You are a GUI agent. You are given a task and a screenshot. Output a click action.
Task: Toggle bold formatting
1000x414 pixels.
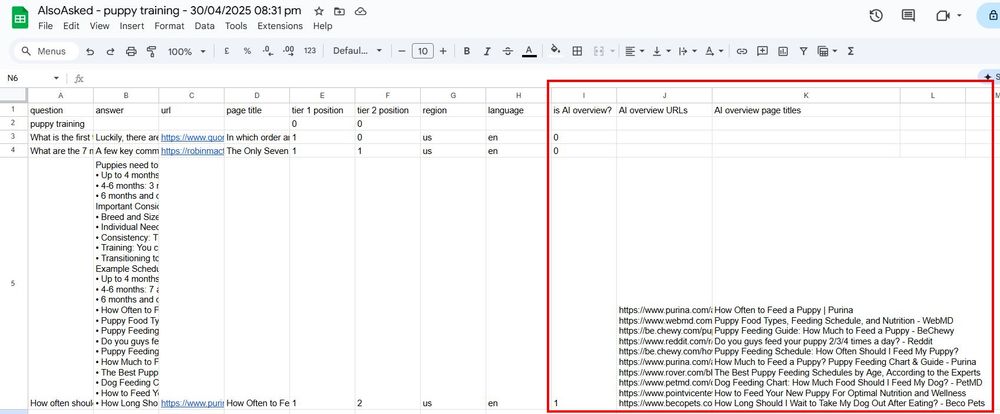click(467, 51)
